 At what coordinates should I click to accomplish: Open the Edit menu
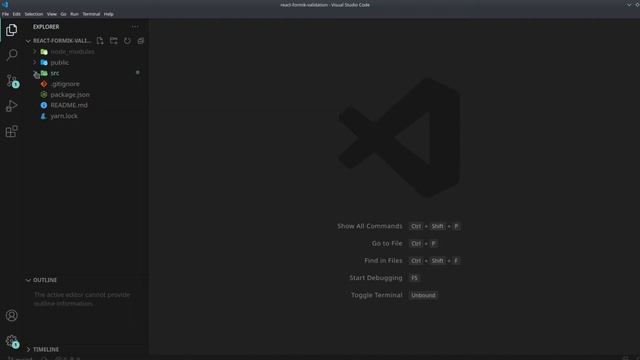(16, 14)
